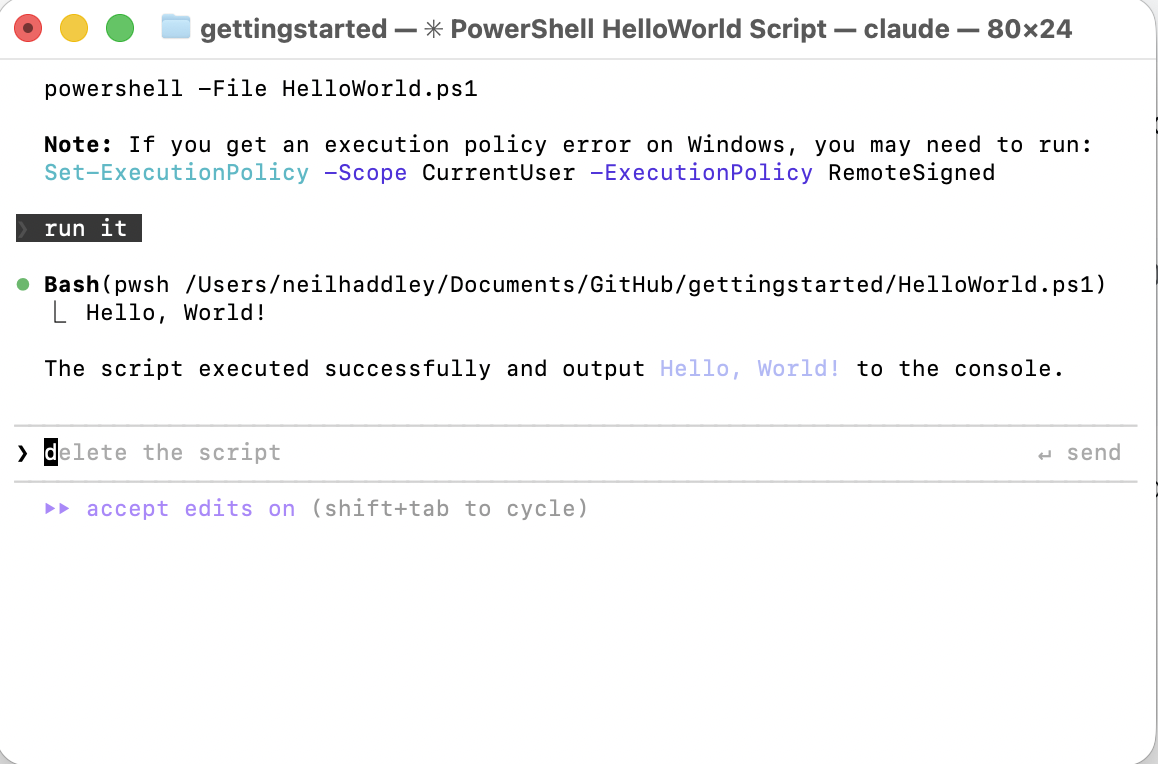Click the red traffic light control
1158x764 pixels.
tap(28, 28)
